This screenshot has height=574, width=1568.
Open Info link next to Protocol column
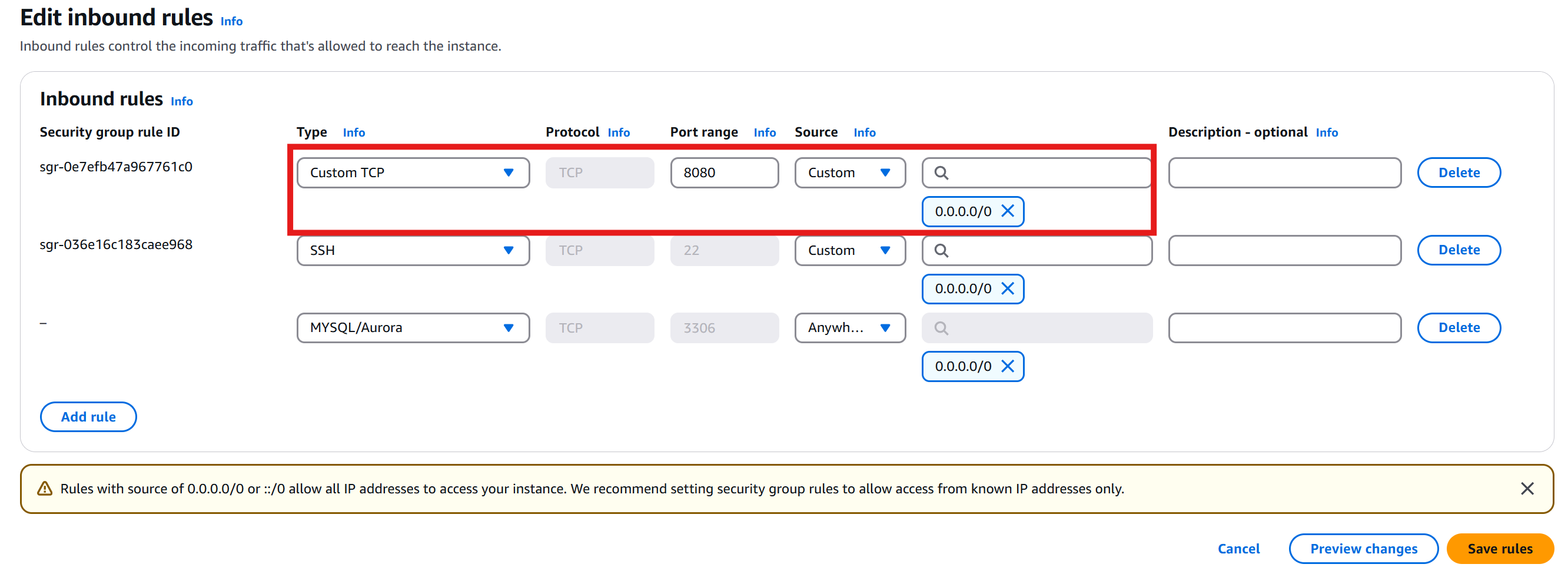tap(619, 132)
